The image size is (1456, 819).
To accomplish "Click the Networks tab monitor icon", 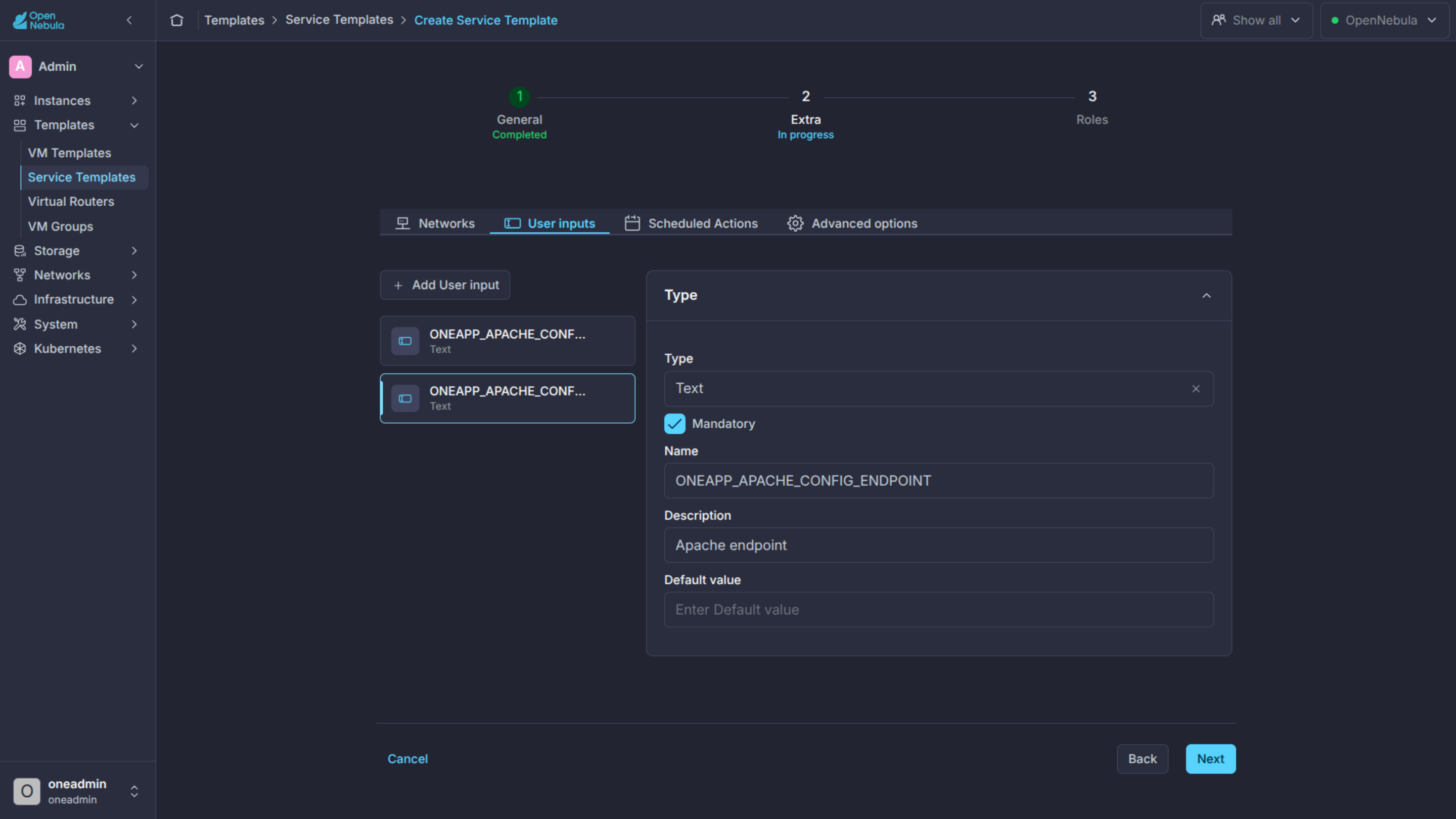I will point(402,223).
